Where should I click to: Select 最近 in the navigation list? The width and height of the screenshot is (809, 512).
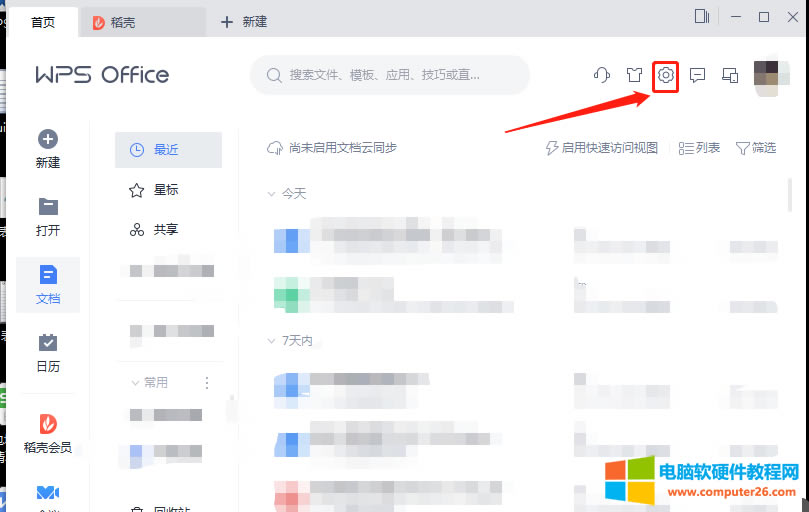[x=168, y=150]
